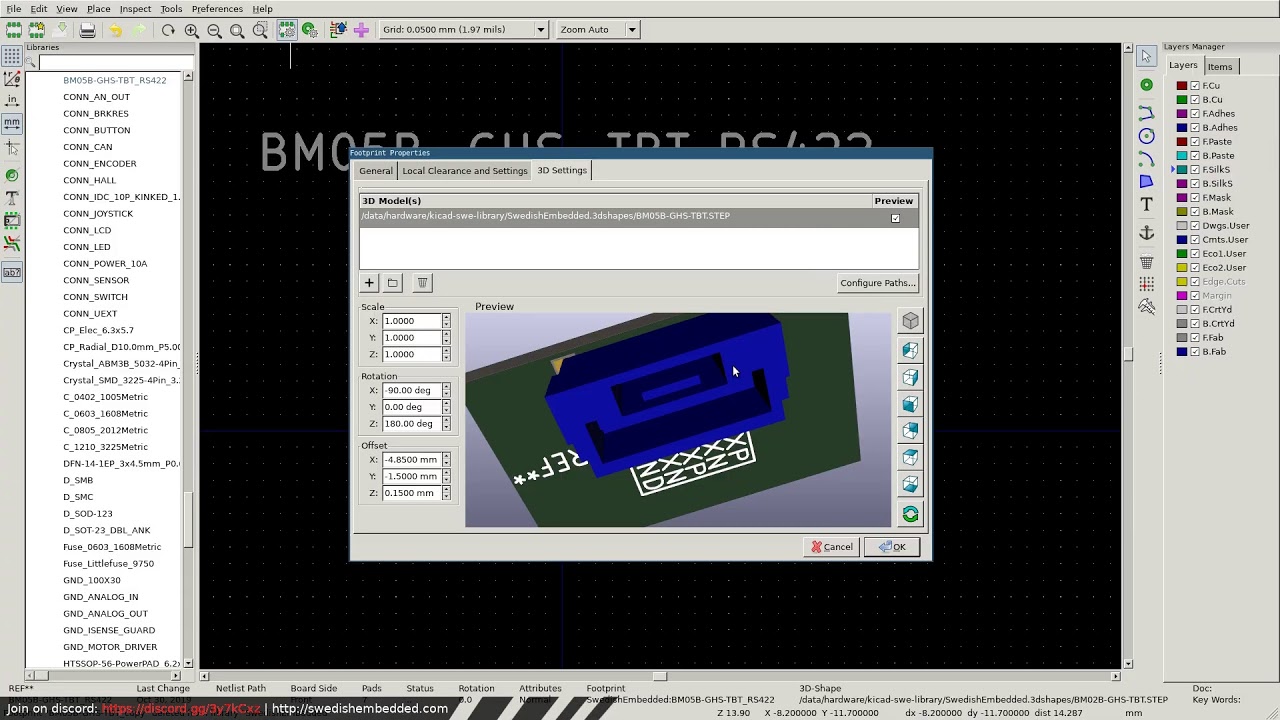Adjust Rotation Z spinner arrows

(x=446, y=424)
